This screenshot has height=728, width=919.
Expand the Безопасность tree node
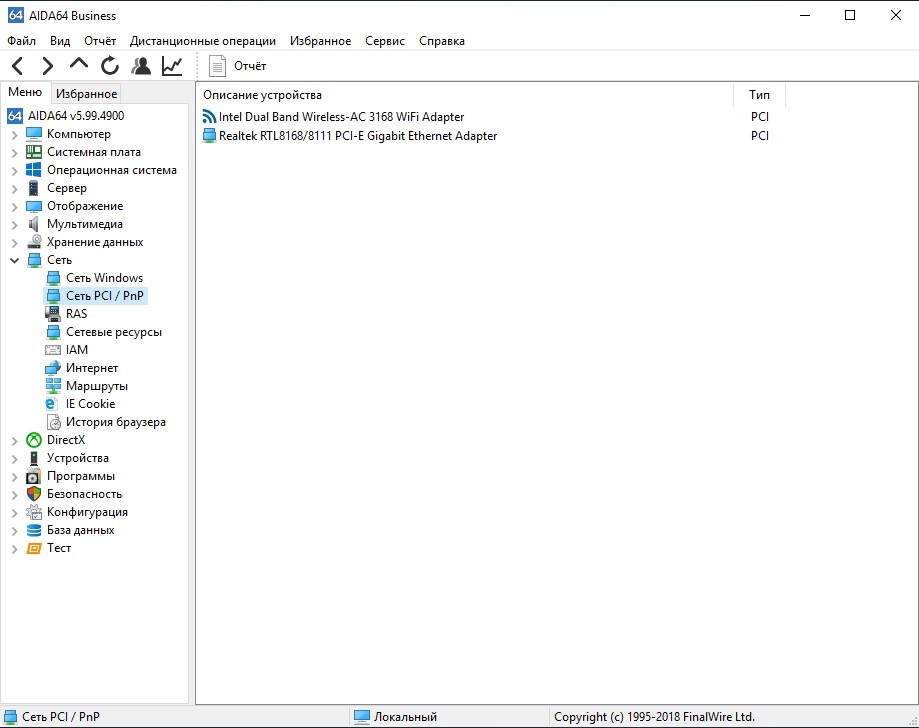[x=14, y=494]
